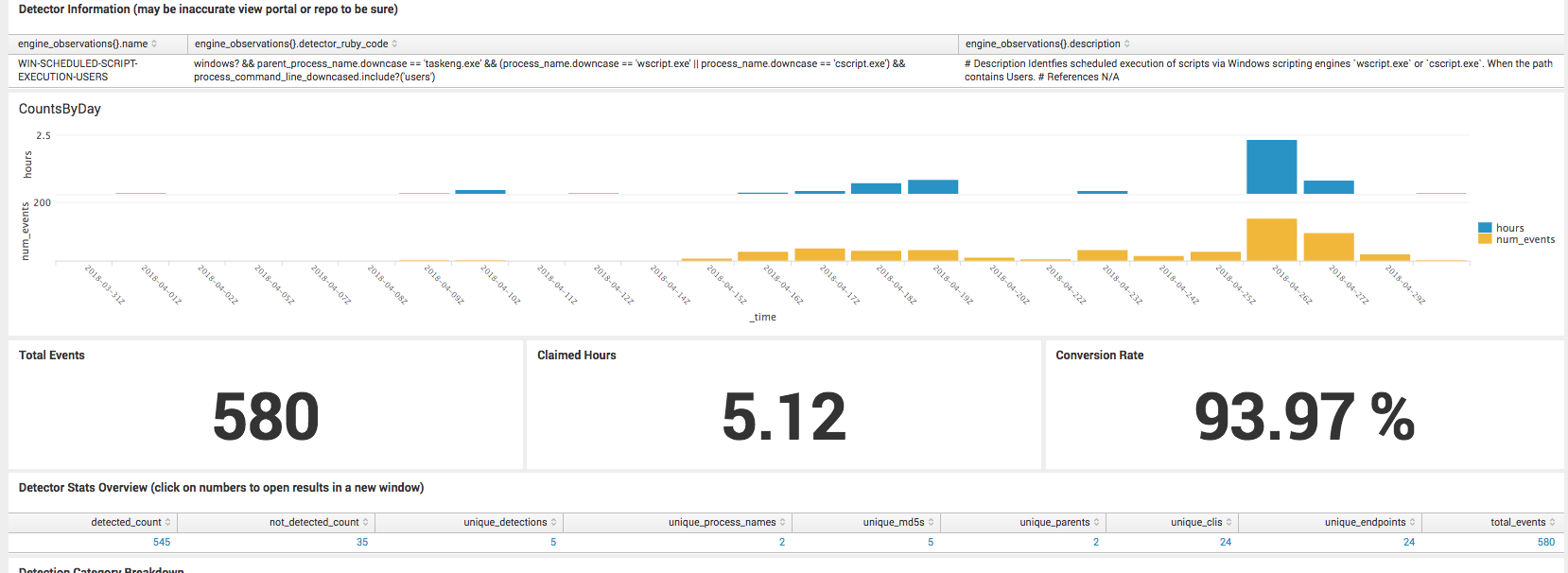Click the Conversion Rate 93.97 % value
This screenshot has height=573, width=1568.
coord(1303,417)
